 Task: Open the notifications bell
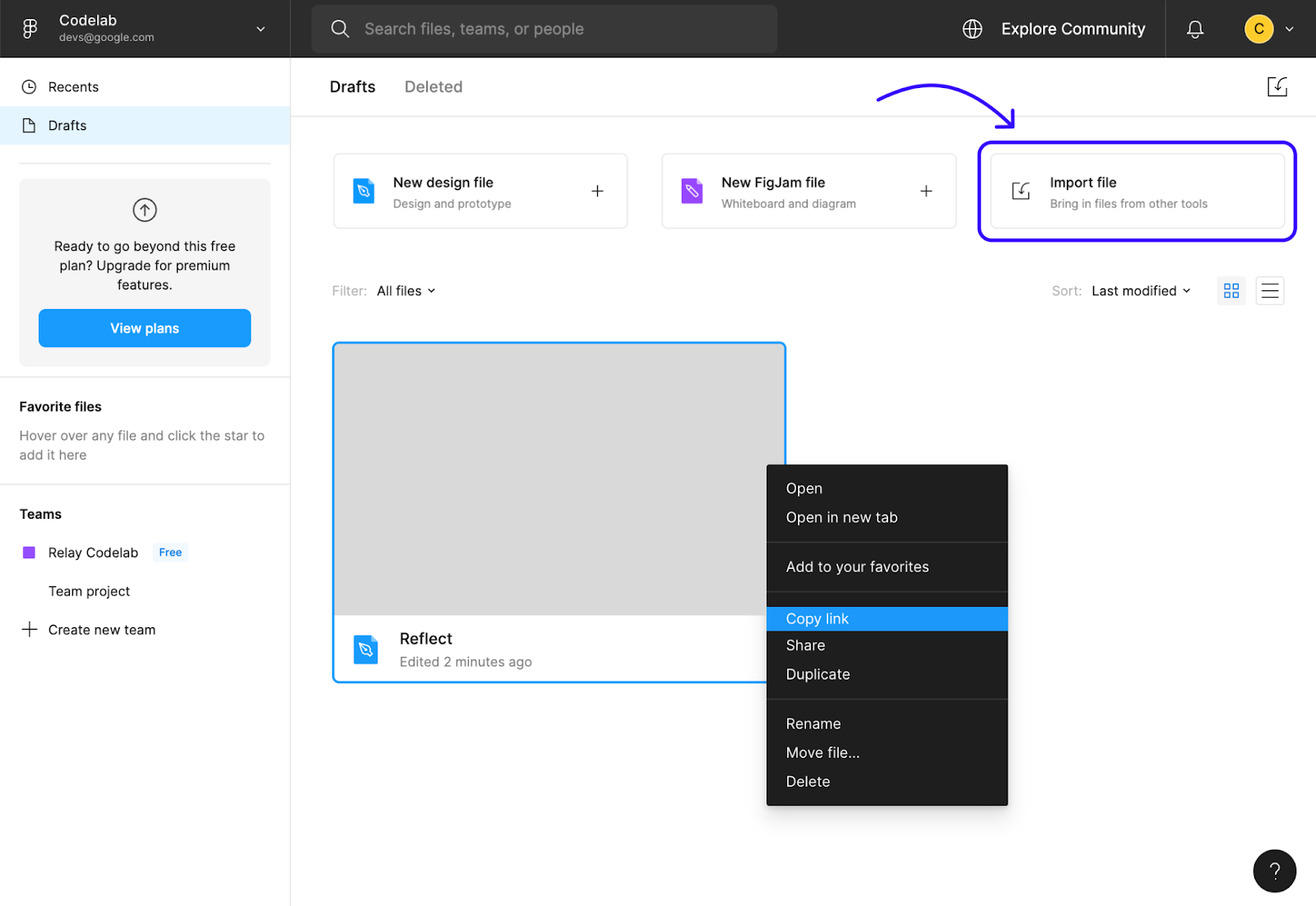point(1195,29)
